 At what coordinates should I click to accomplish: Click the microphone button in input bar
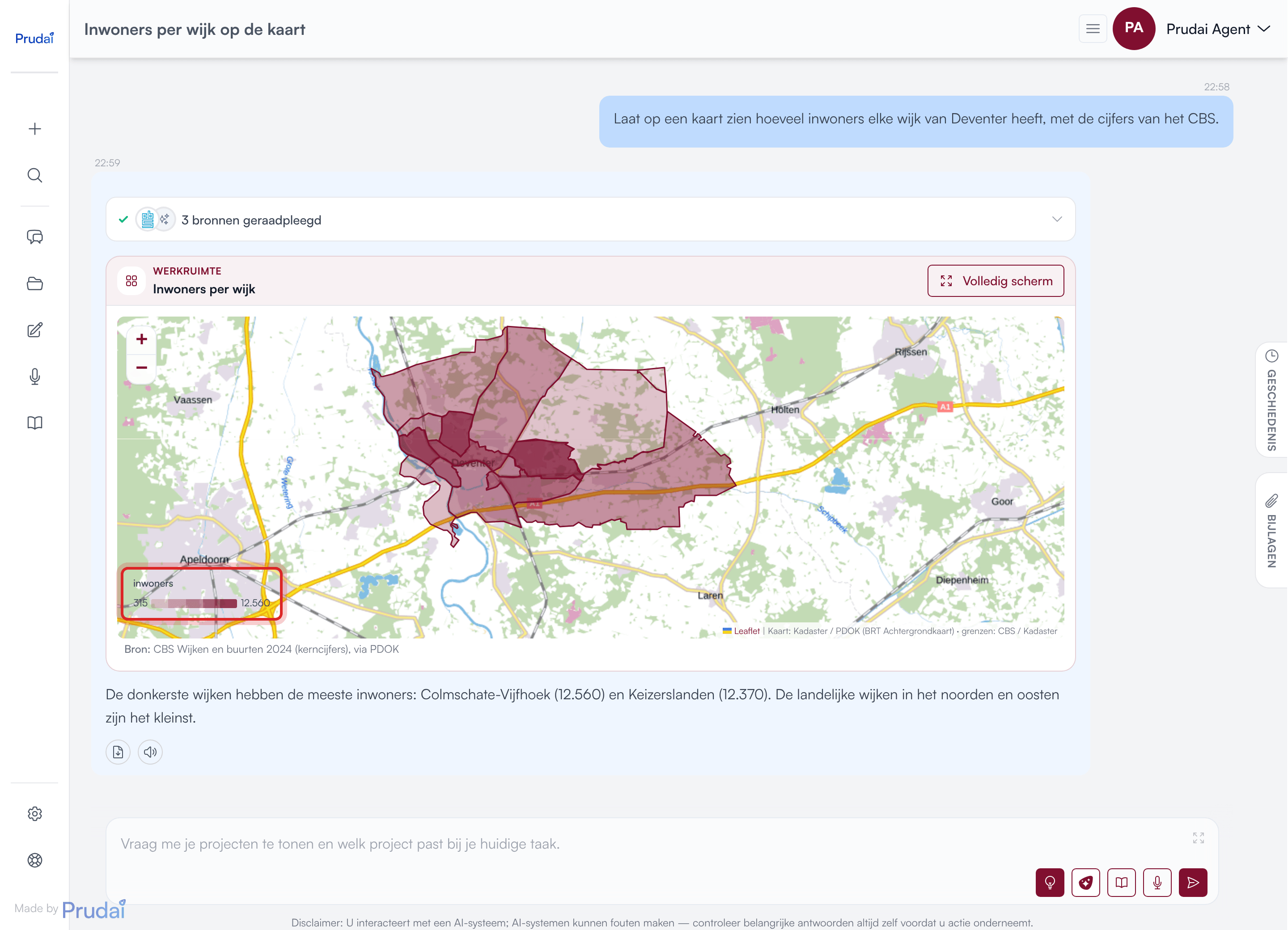pos(1157,882)
